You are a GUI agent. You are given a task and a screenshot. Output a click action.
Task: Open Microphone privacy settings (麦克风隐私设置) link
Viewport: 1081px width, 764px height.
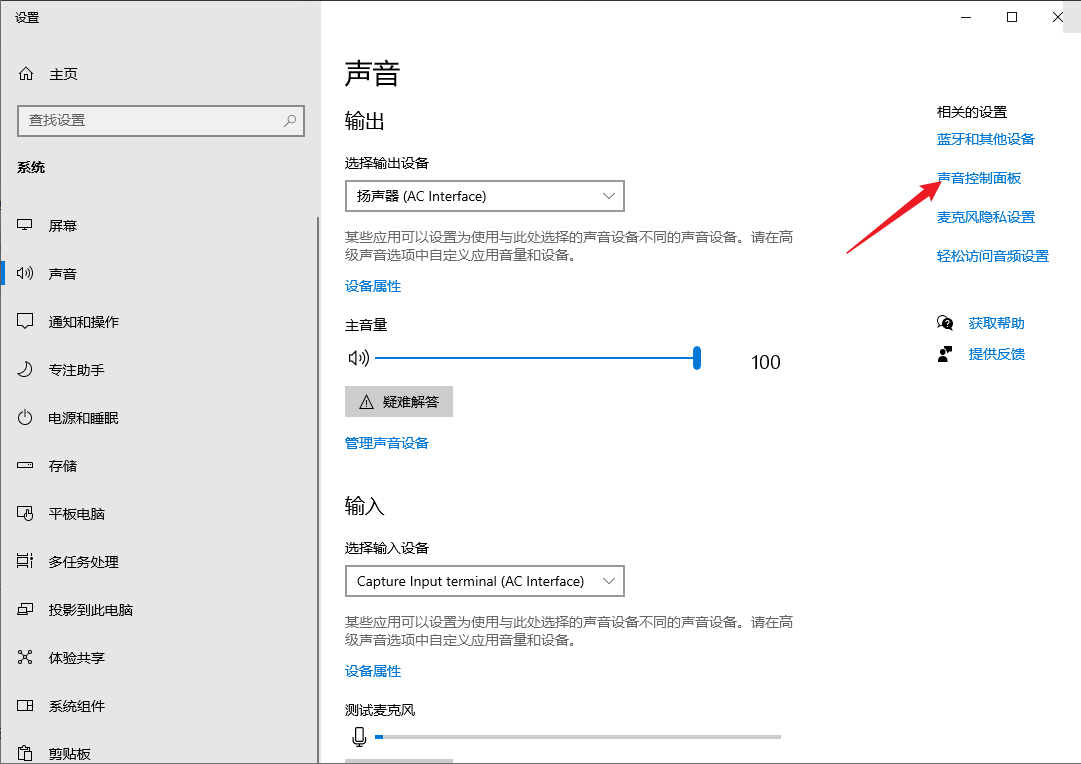[x=985, y=217]
